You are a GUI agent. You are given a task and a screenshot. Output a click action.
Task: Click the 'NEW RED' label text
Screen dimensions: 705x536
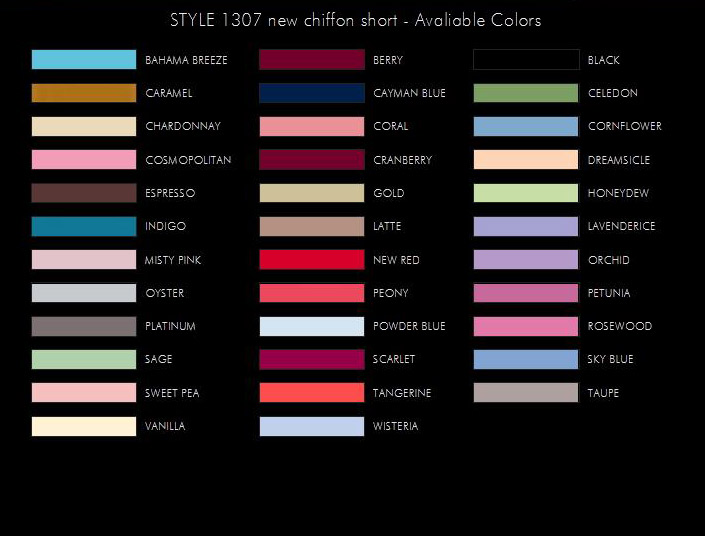[x=396, y=260]
